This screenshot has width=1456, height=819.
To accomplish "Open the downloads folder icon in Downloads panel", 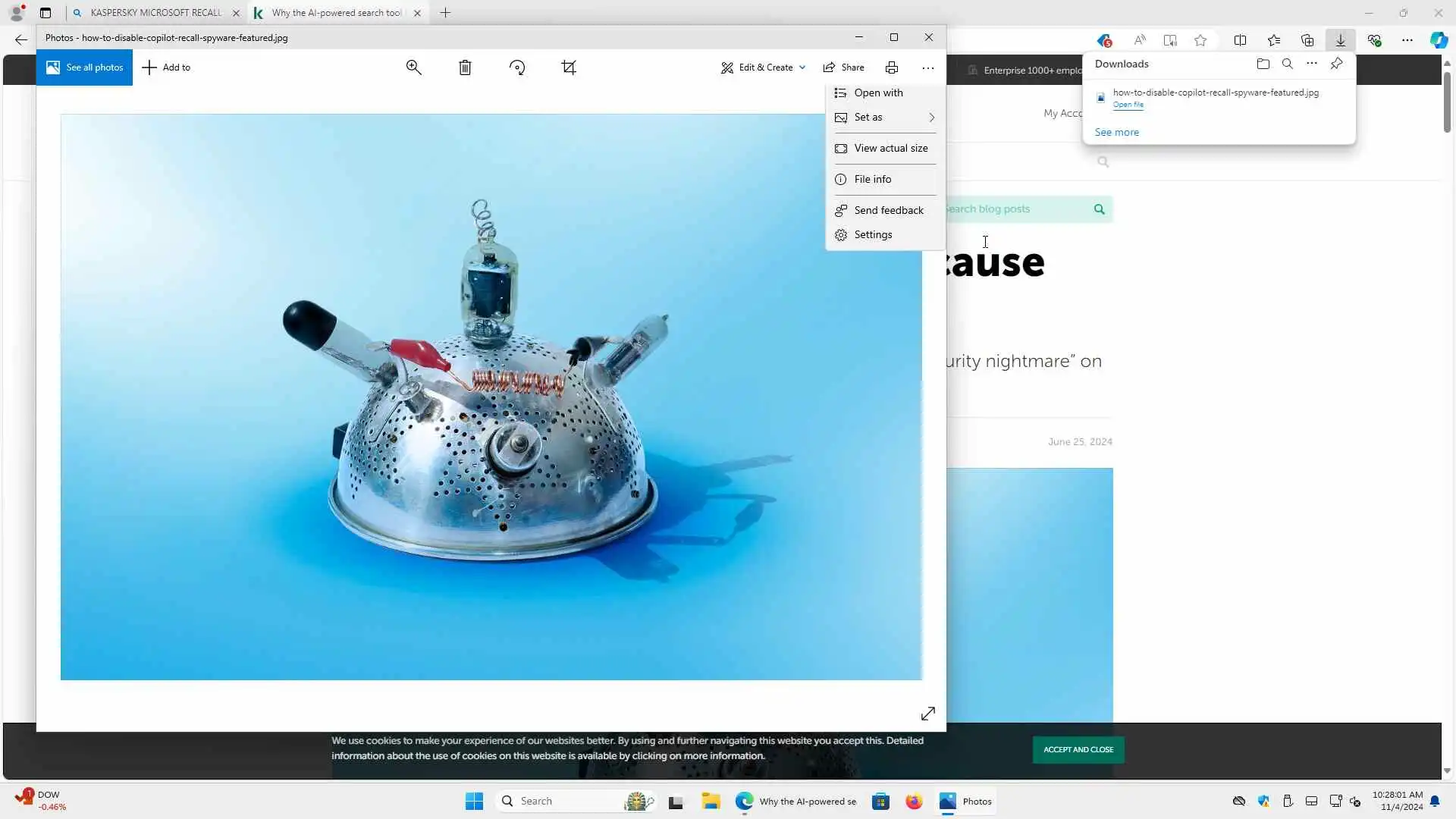I will click(1263, 64).
